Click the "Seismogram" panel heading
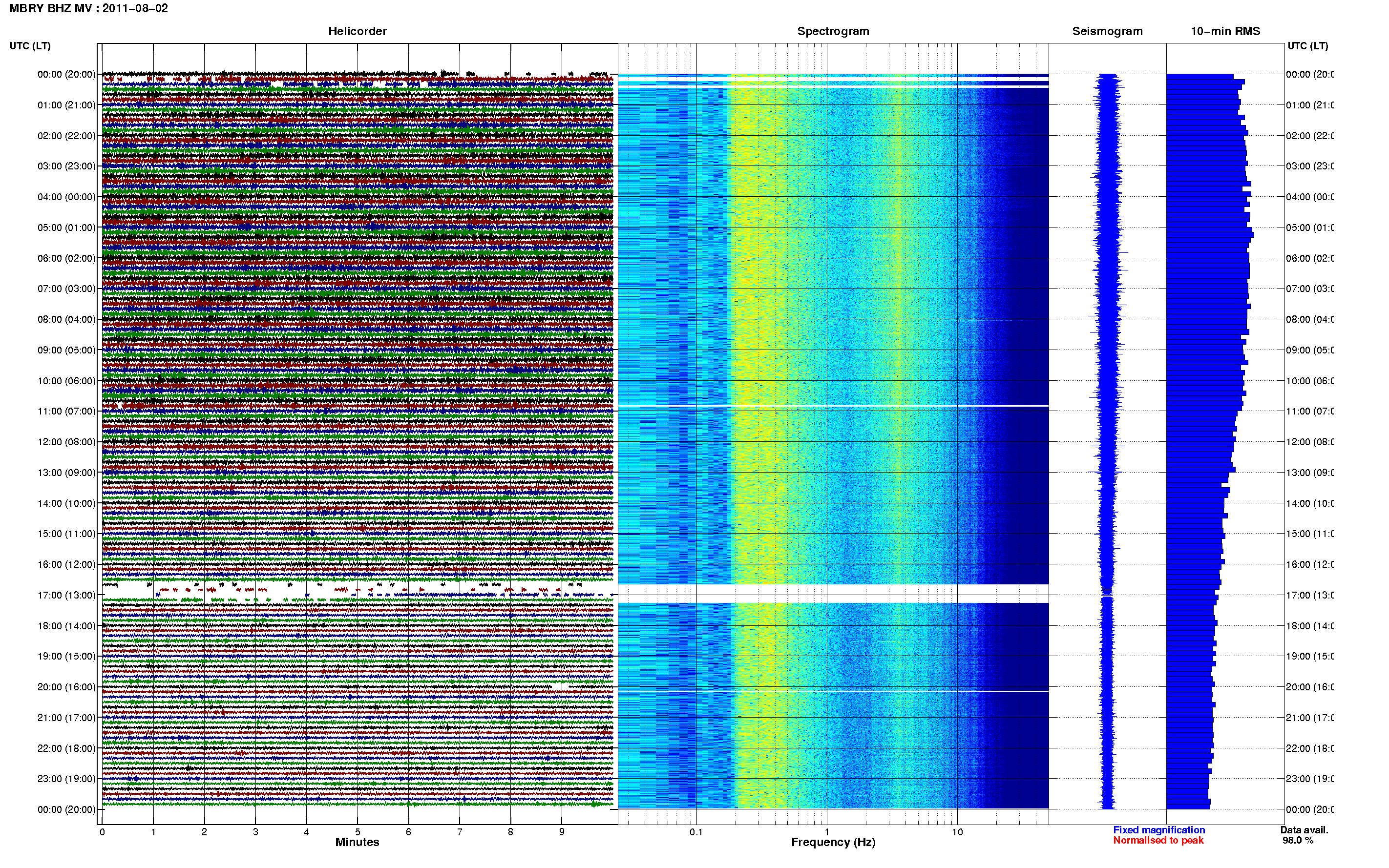 pyautogui.click(x=1107, y=32)
